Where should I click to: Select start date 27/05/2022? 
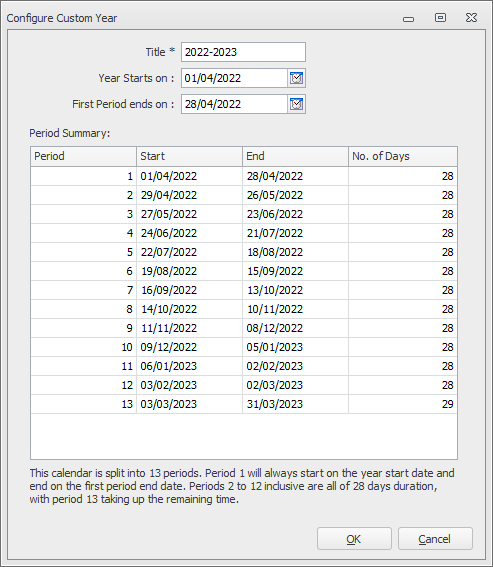point(190,214)
